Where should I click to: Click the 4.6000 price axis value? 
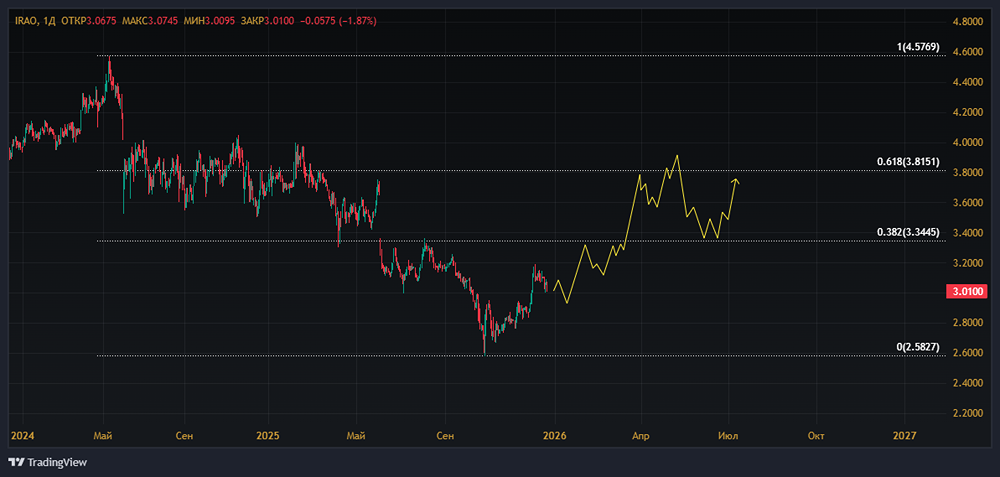[x=966, y=52]
